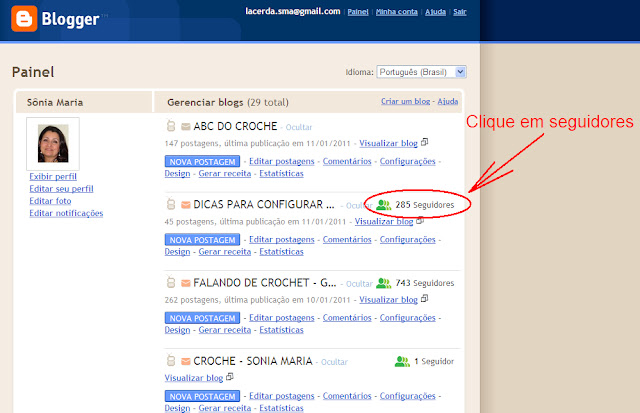Viewport: 640px width, 413px height.
Task: Click NOVA POSTAGEM for FALANDO DE CROCHET
Action: [202, 318]
